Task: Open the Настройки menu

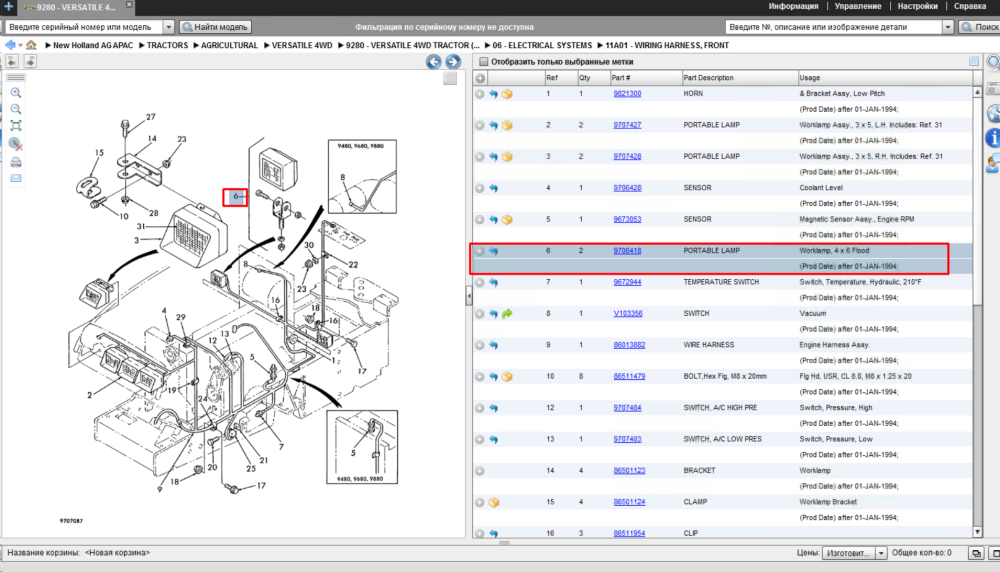Action: 918,6
